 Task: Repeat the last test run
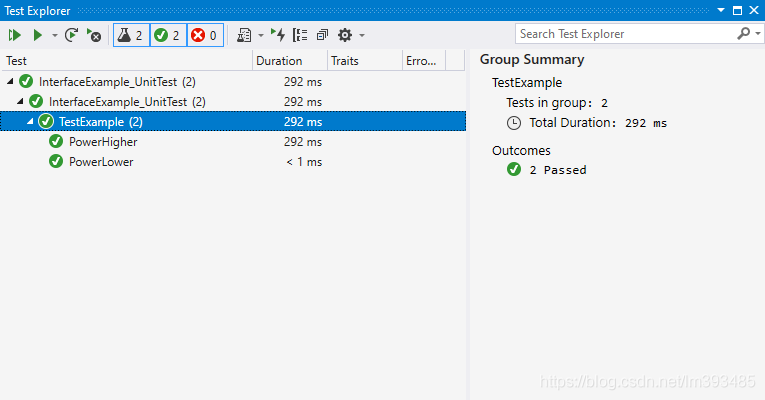pos(72,35)
